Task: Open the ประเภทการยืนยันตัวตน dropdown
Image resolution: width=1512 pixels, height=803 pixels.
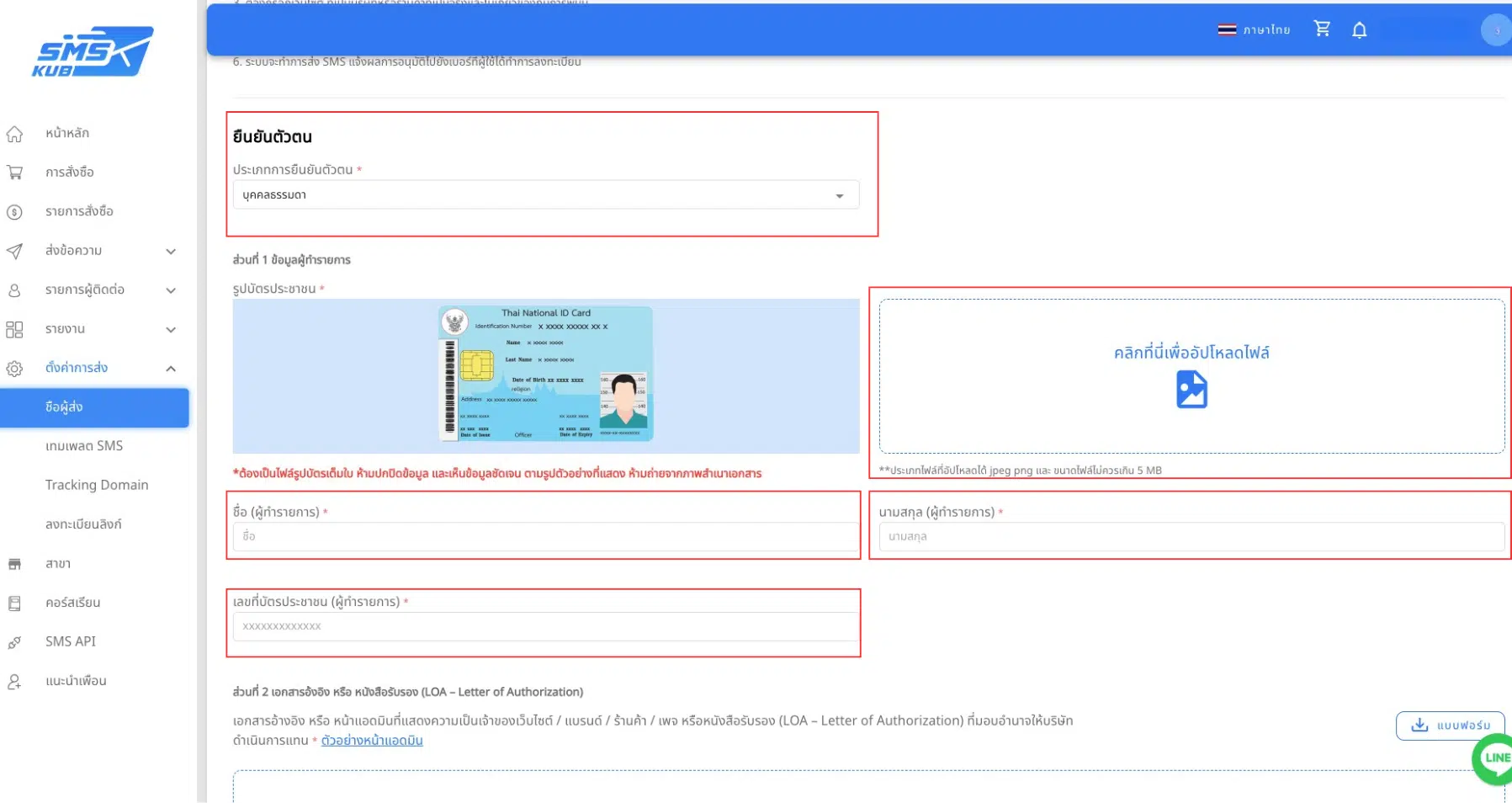Action: point(546,195)
